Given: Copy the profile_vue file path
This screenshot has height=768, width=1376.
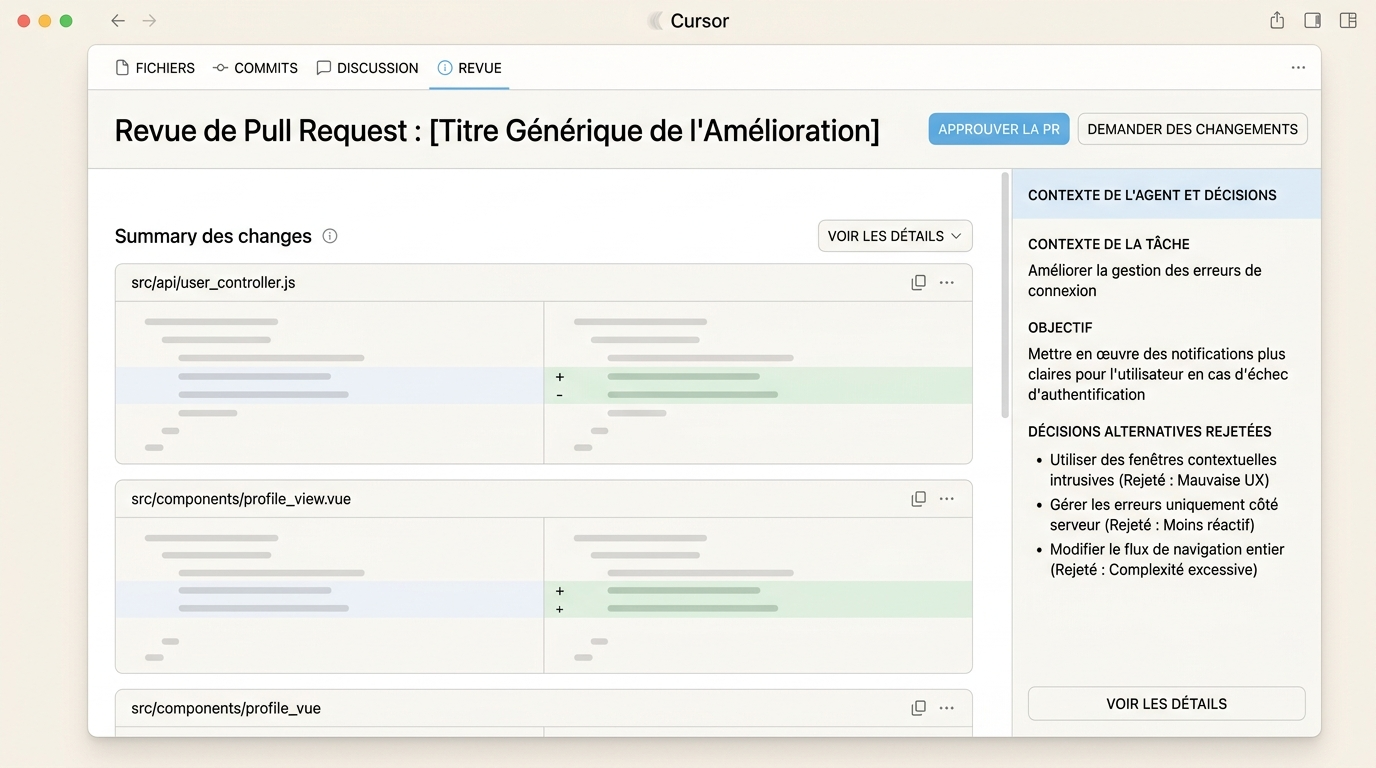Looking at the screenshot, I should click(918, 708).
